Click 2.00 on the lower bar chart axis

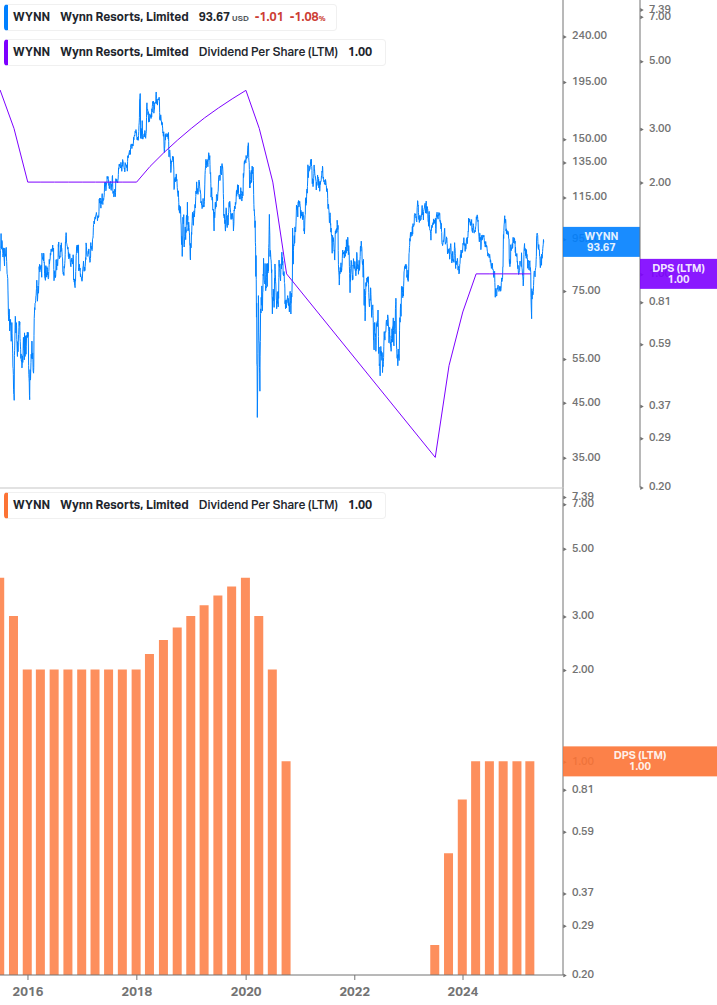click(583, 669)
